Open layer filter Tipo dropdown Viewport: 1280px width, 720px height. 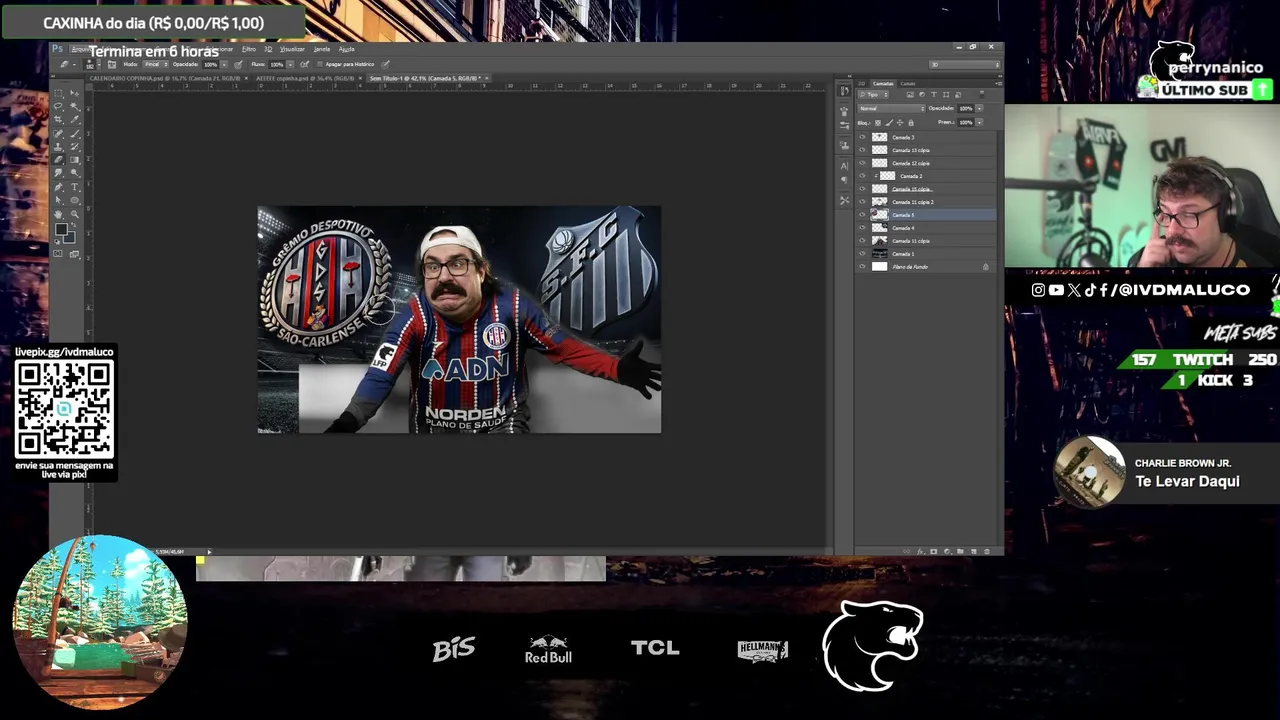[873, 94]
